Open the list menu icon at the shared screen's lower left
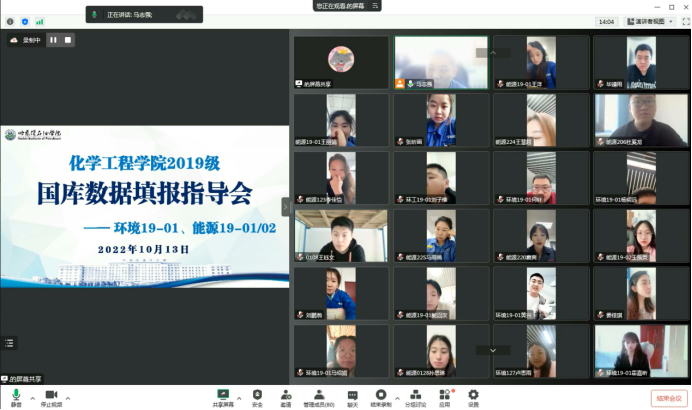This screenshot has width=692, height=410. 9,343
